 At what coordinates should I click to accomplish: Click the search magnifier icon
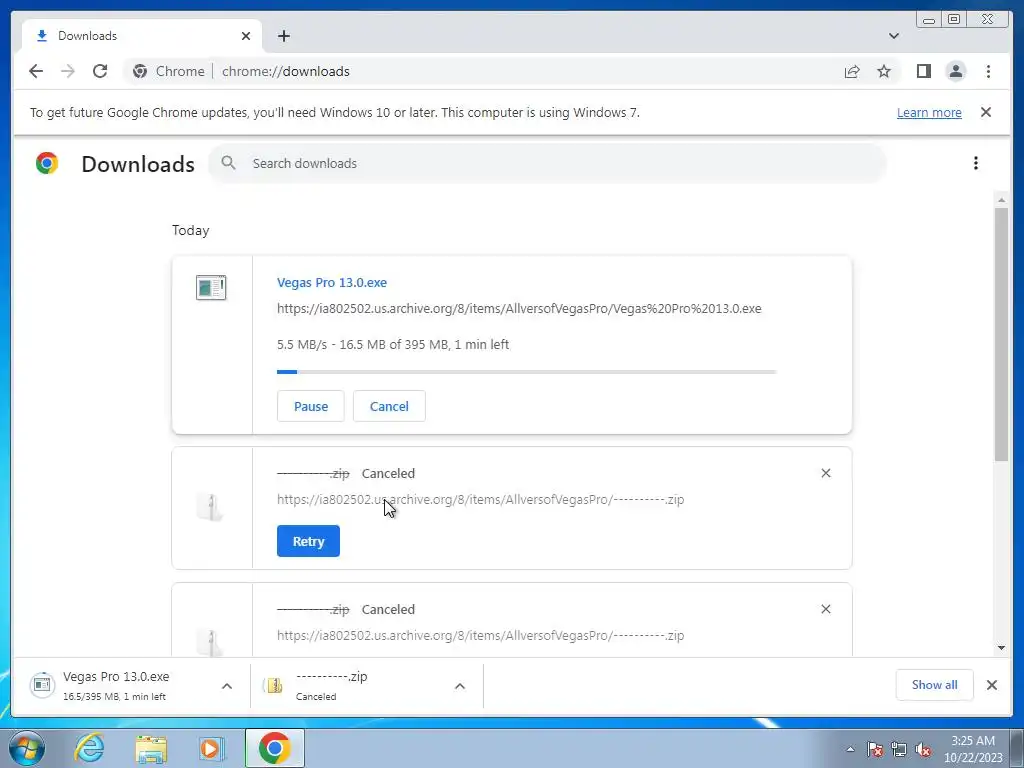[228, 163]
